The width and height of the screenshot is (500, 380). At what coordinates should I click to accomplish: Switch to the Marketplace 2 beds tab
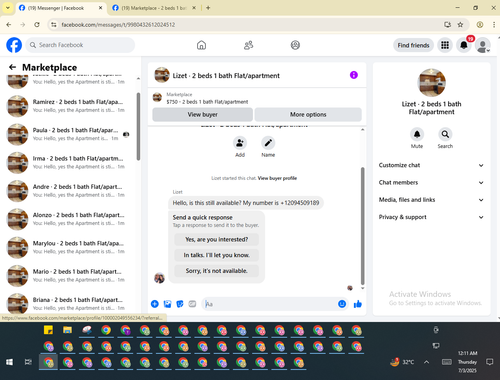pos(154,8)
